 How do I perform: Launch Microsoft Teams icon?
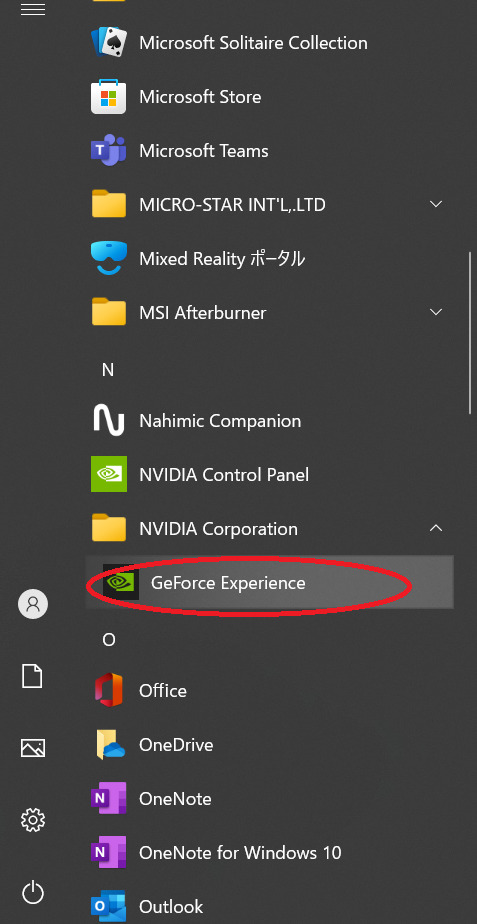[108, 150]
